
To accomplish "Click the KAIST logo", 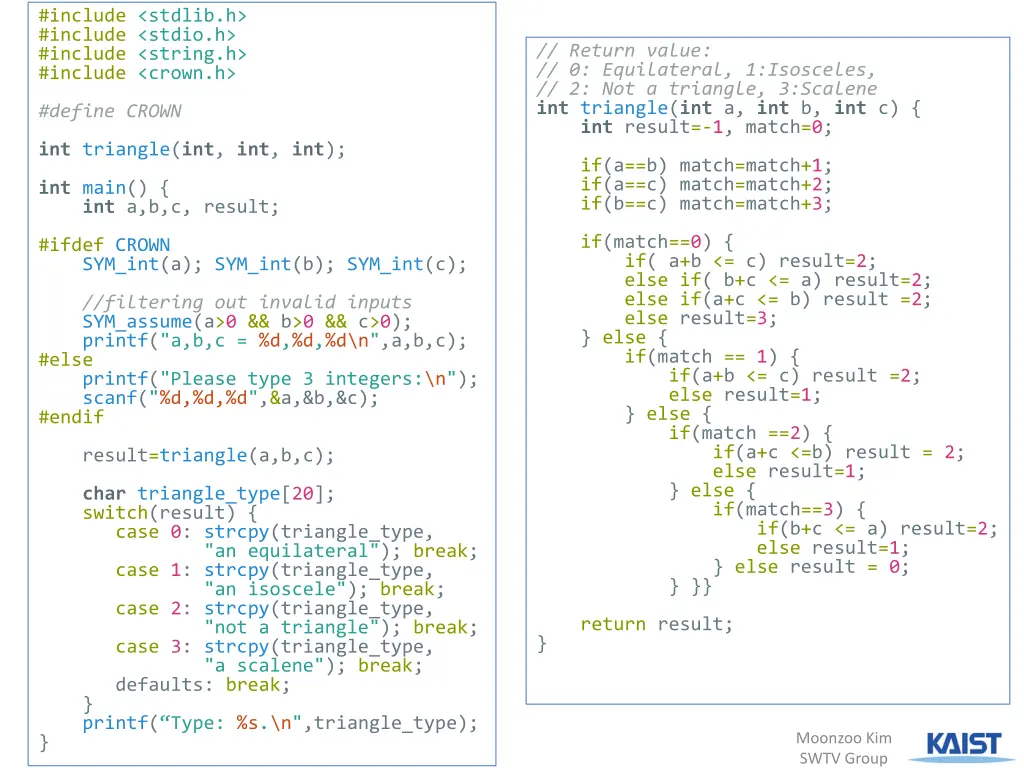I will tap(964, 746).
